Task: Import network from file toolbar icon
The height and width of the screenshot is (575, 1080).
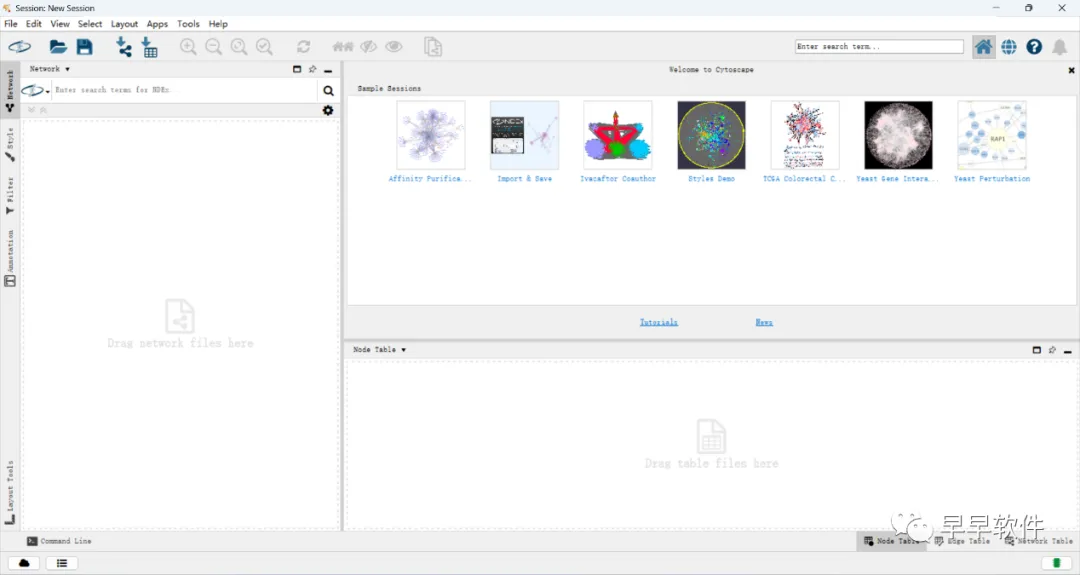Action: 123,47
